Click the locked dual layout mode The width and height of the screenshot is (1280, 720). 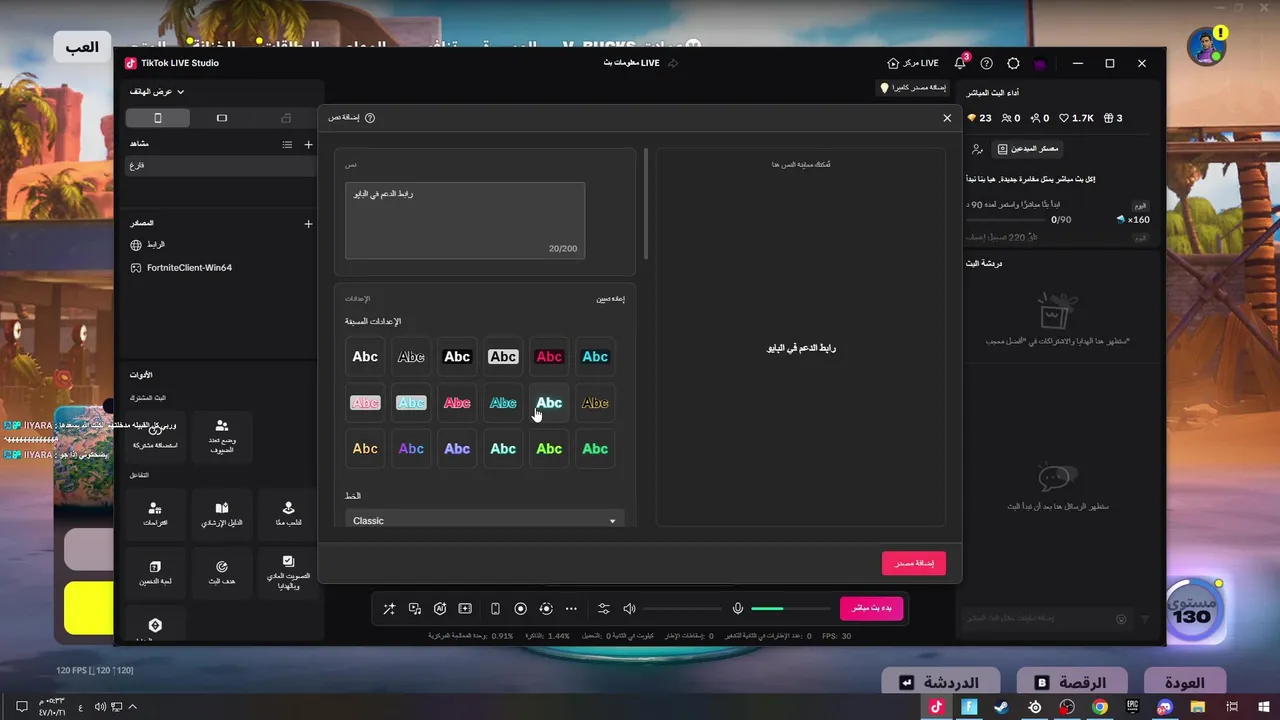(286, 118)
